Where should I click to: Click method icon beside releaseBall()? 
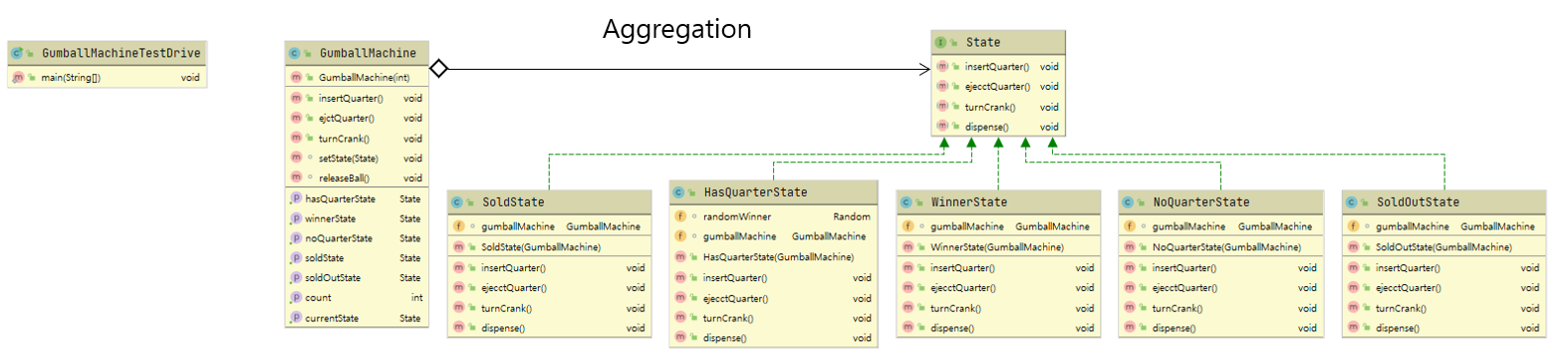296,178
